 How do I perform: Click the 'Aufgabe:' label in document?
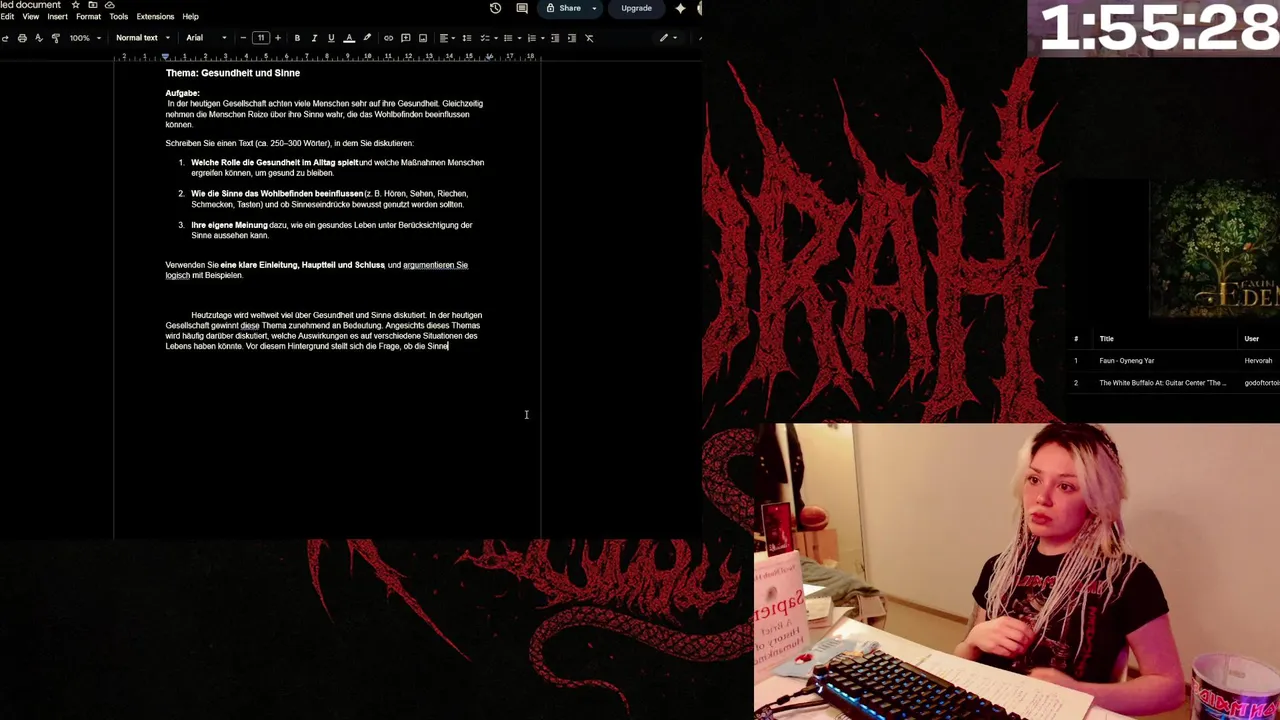(x=182, y=93)
